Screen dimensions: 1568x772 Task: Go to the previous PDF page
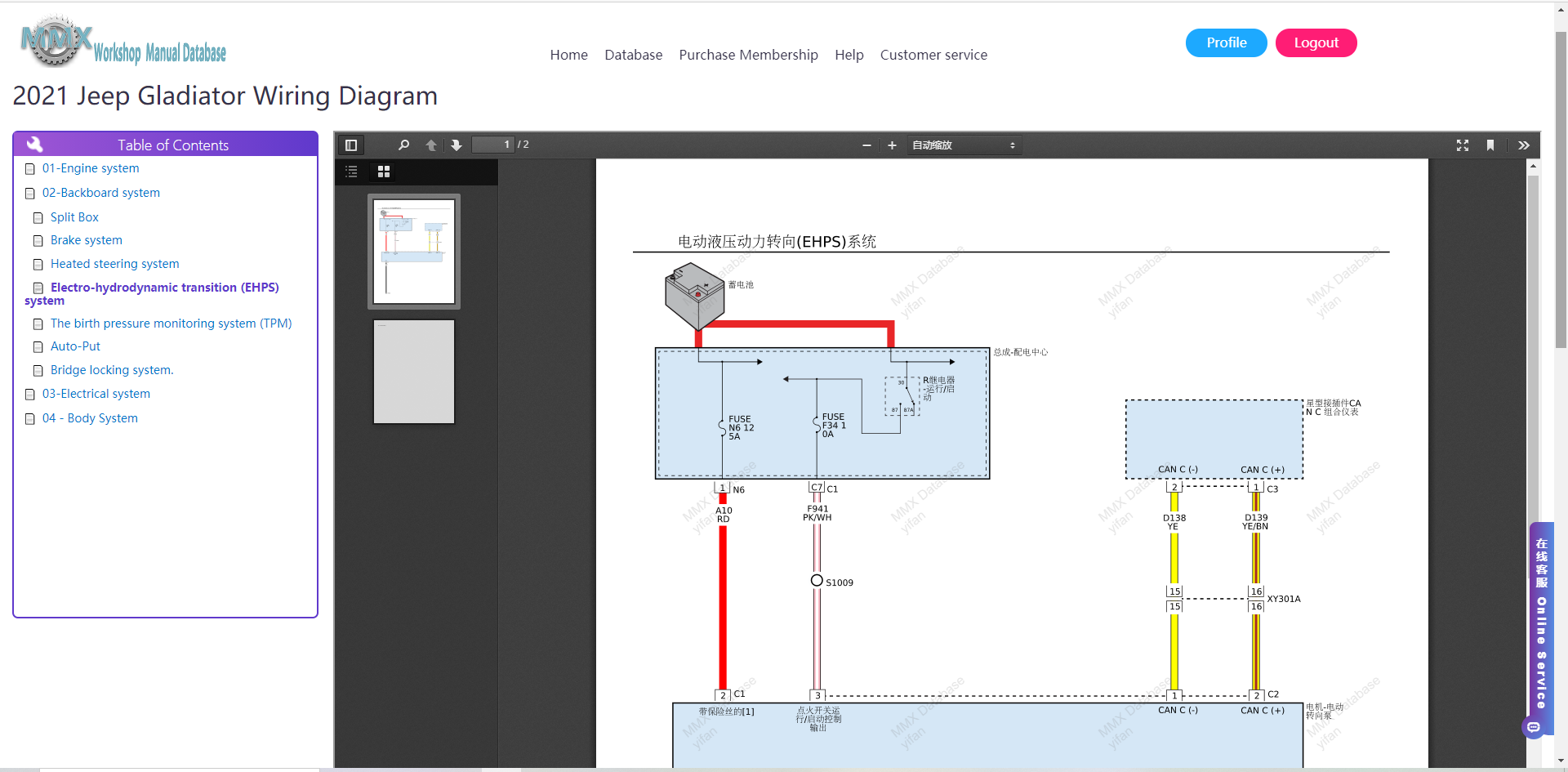click(x=431, y=145)
